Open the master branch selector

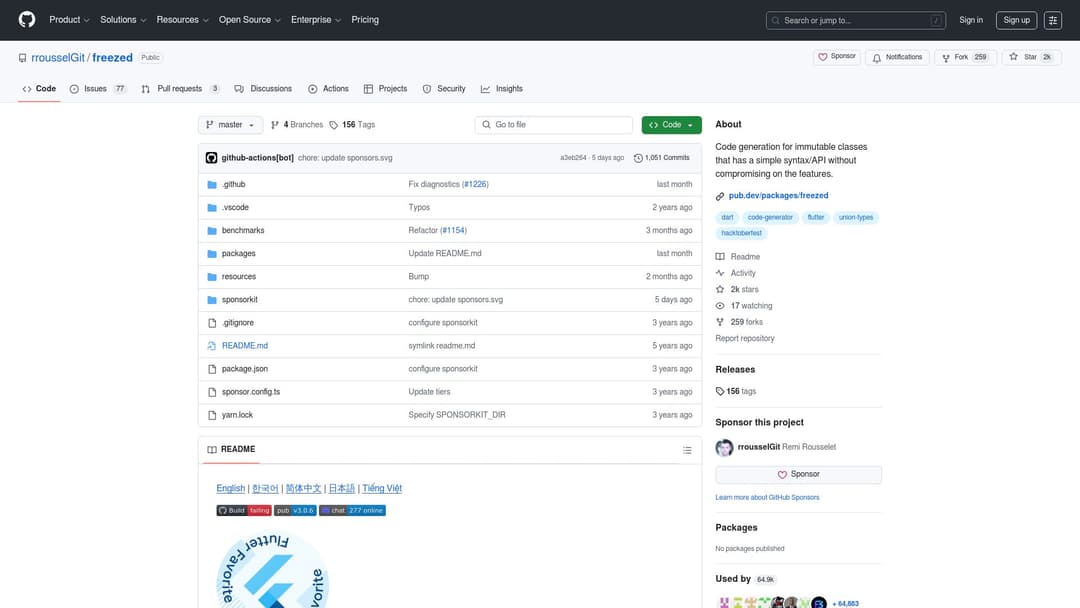point(230,125)
